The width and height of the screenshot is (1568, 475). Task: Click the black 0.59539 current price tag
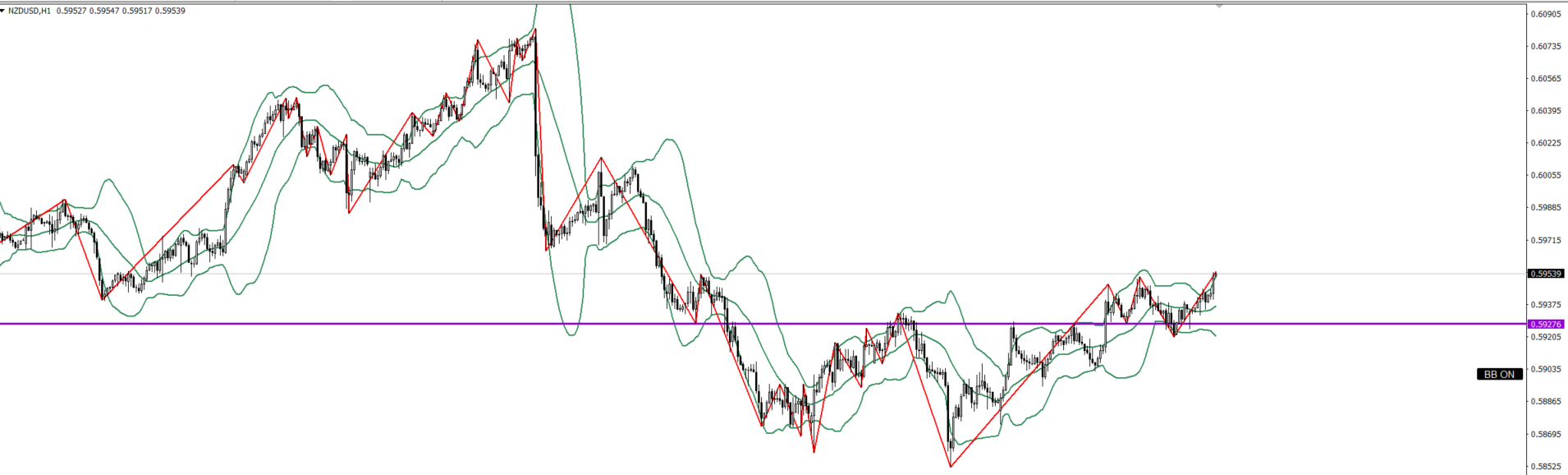(1546, 274)
